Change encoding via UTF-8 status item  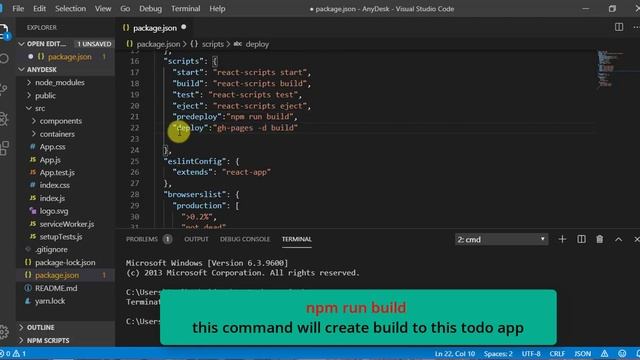(x=531, y=353)
